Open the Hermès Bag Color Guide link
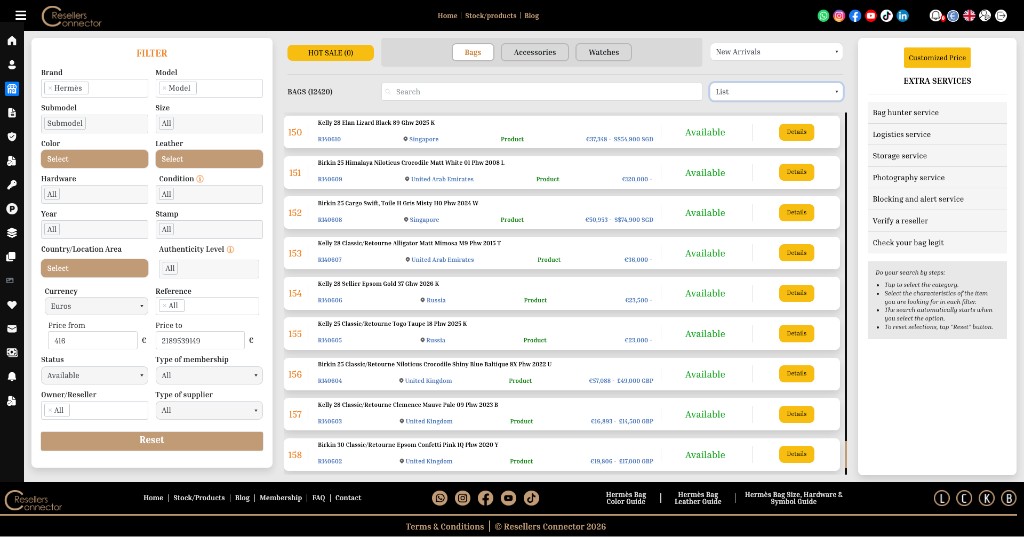1024x537 pixels. [x=626, y=498]
